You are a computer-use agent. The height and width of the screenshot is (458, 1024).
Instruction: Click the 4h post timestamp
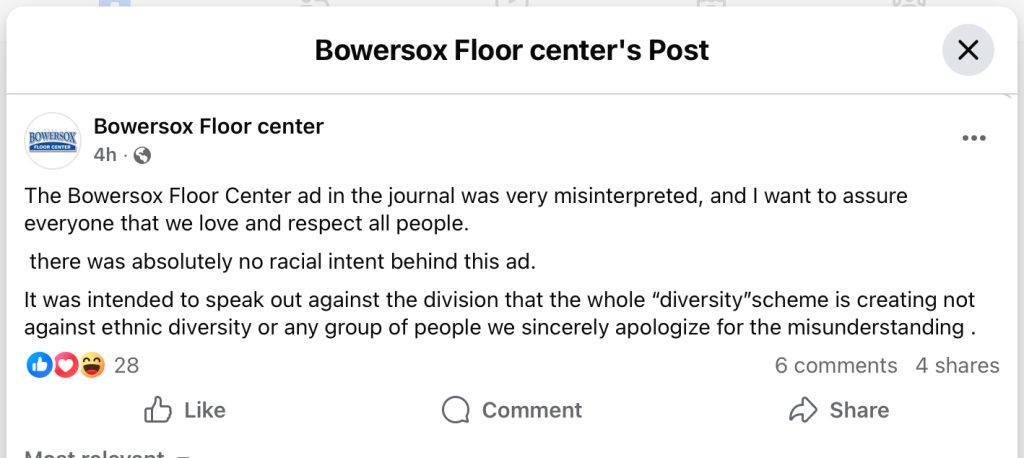pos(104,155)
